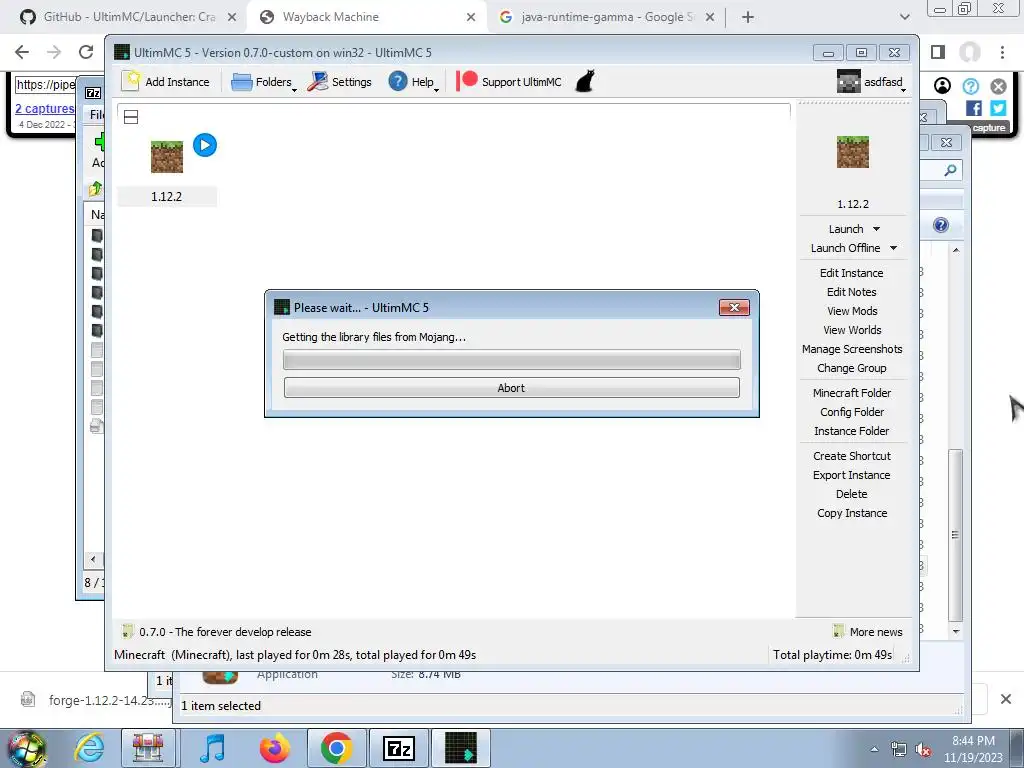Screen dimensions: 1024x768
Task: Dismiss the Chrome downloads bar
Action: (x=1006, y=699)
